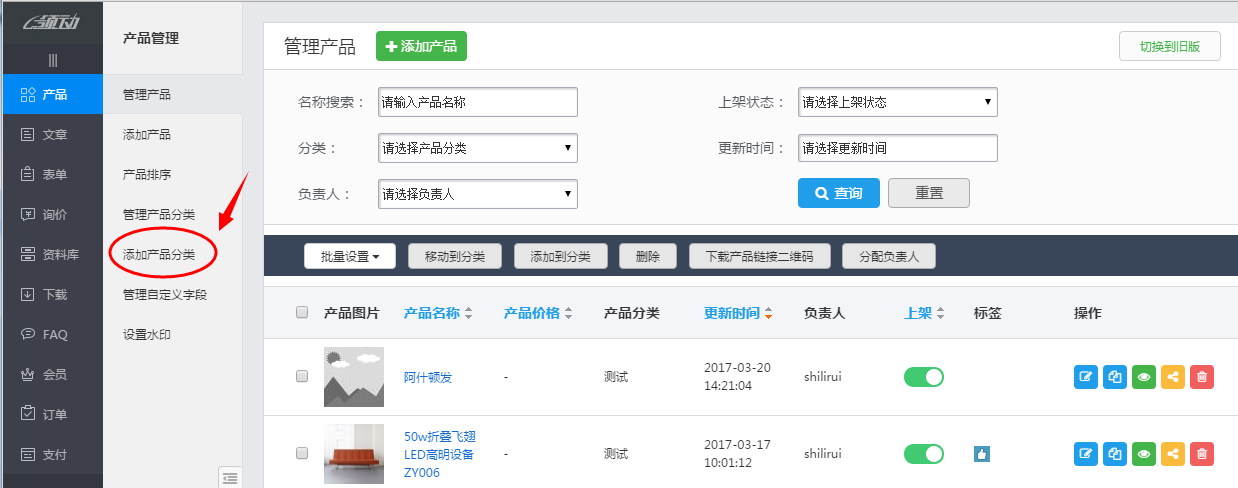Open the 批量设置 dropdown menu
Image resolution: width=1238 pixels, height=488 pixels.
pos(349,257)
